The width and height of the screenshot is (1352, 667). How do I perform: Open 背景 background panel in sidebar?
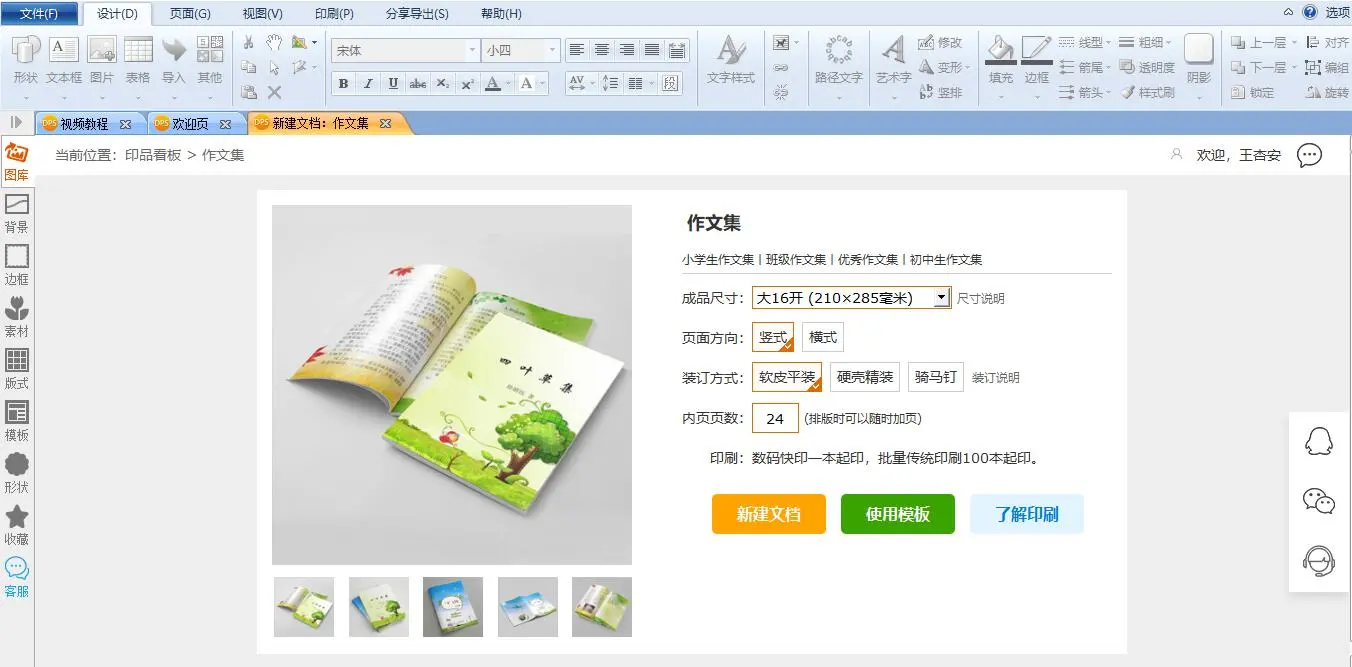(x=17, y=214)
